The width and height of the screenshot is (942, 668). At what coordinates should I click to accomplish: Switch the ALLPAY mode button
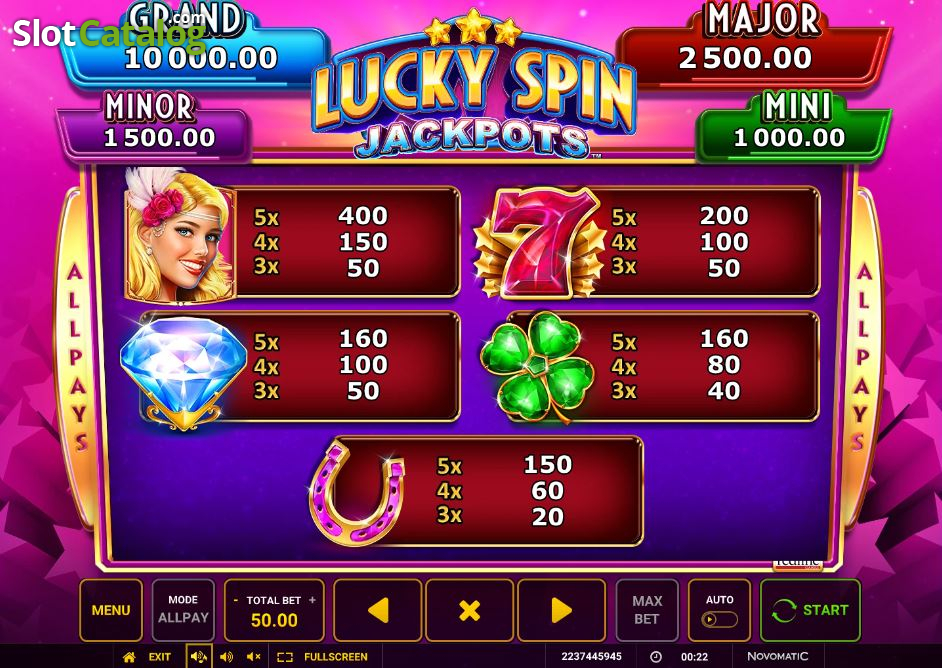183,610
